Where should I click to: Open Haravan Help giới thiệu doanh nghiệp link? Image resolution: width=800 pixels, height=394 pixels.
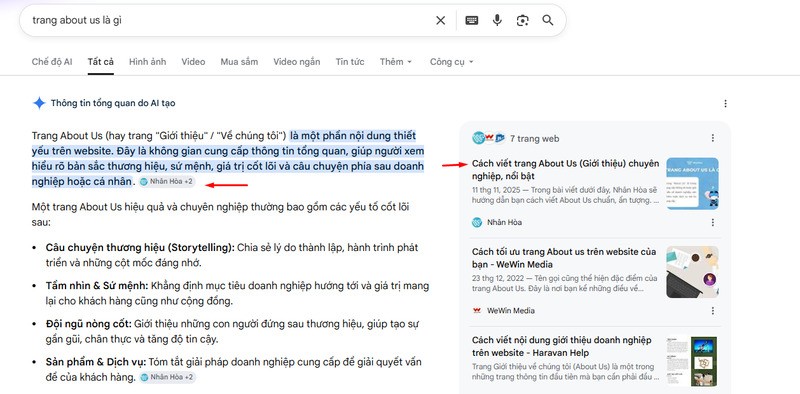tap(561, 347)
